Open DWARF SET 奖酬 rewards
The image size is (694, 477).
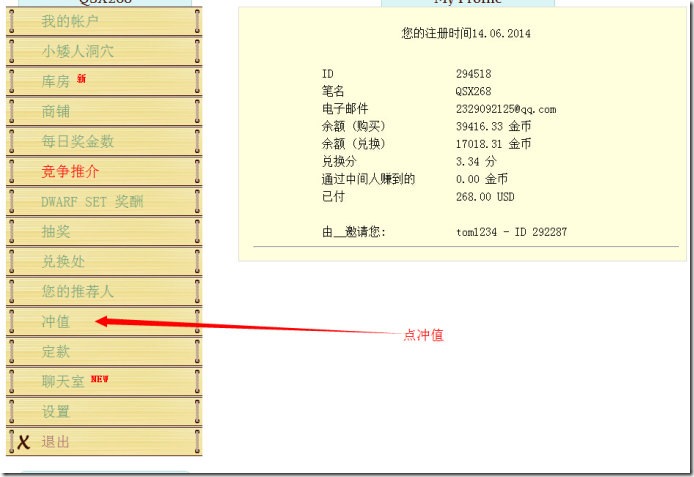point(92,201)
